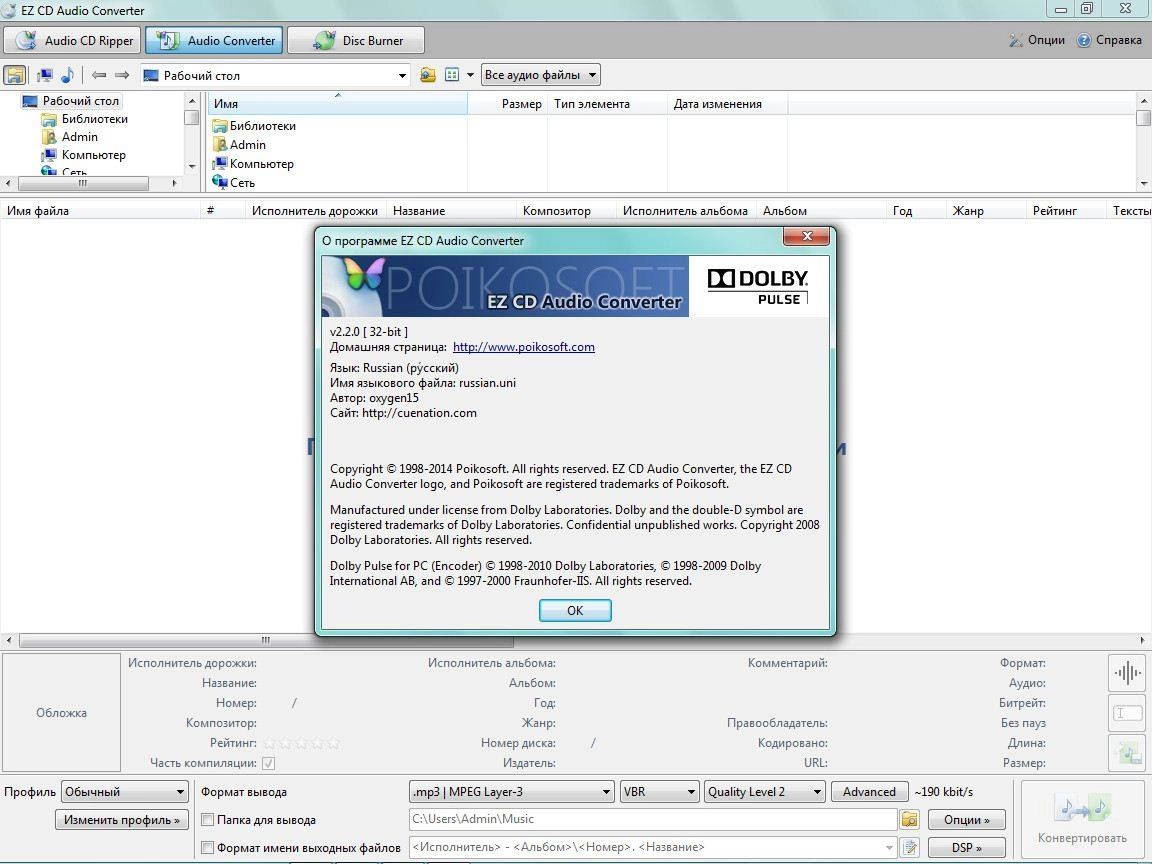Open the .mp3 MPEG Layer-3 format dropdown
Viewport: 1152px width, 864px height.
511,792
